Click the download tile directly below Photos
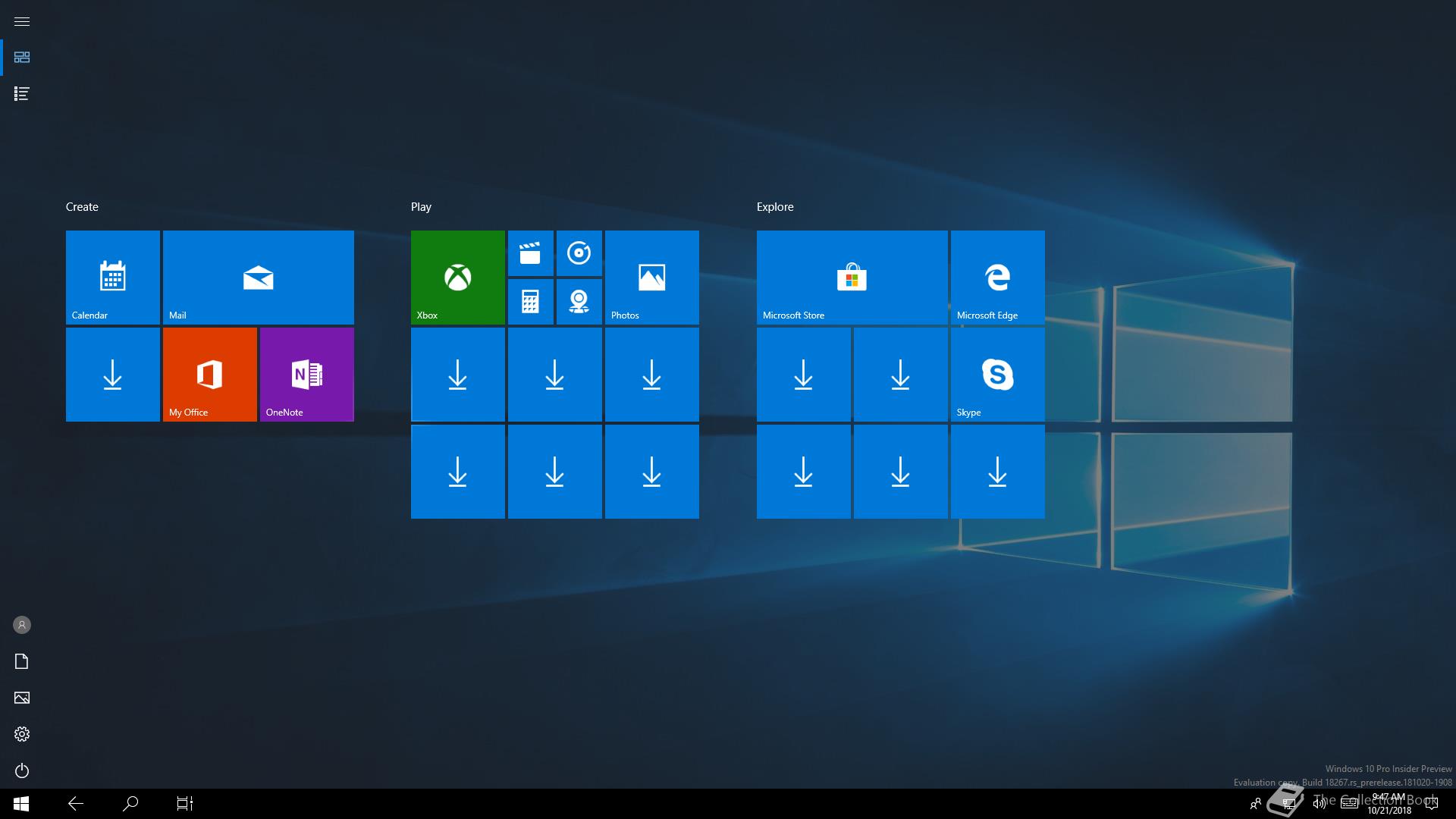This screenshot has width=1456, height=819. point(652,375)
